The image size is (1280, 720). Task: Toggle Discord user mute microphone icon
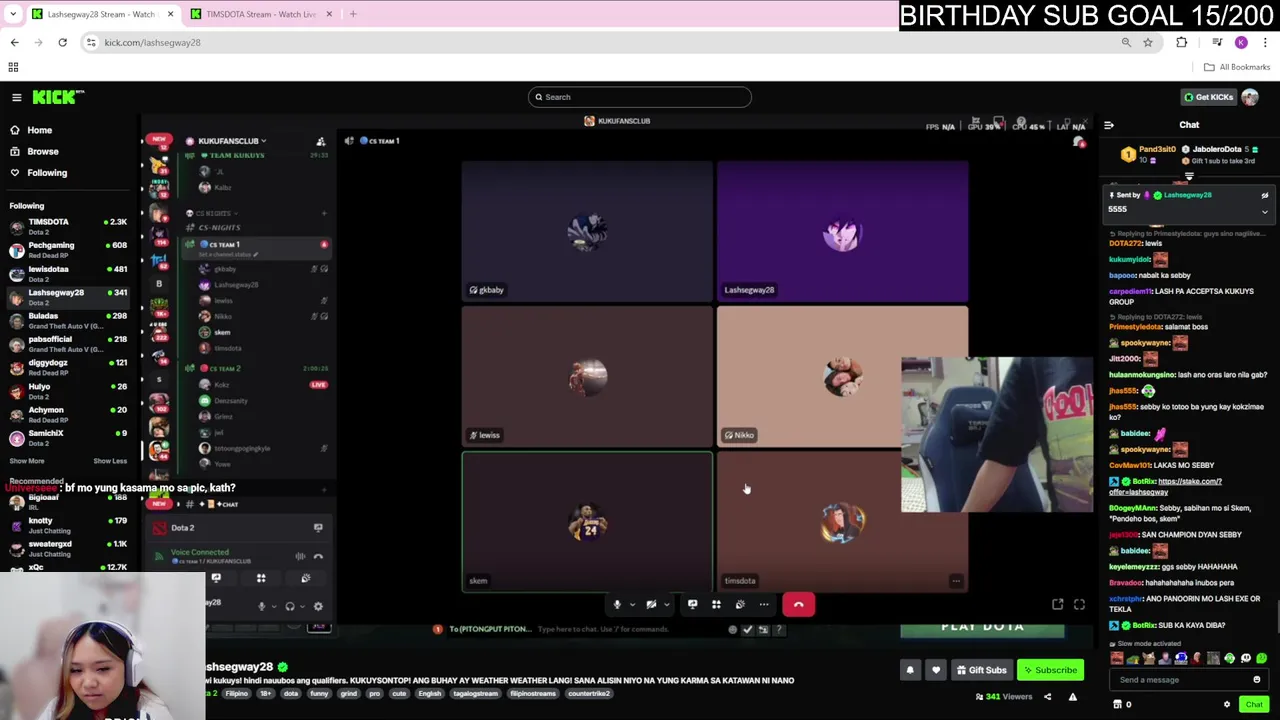(262, 606)
